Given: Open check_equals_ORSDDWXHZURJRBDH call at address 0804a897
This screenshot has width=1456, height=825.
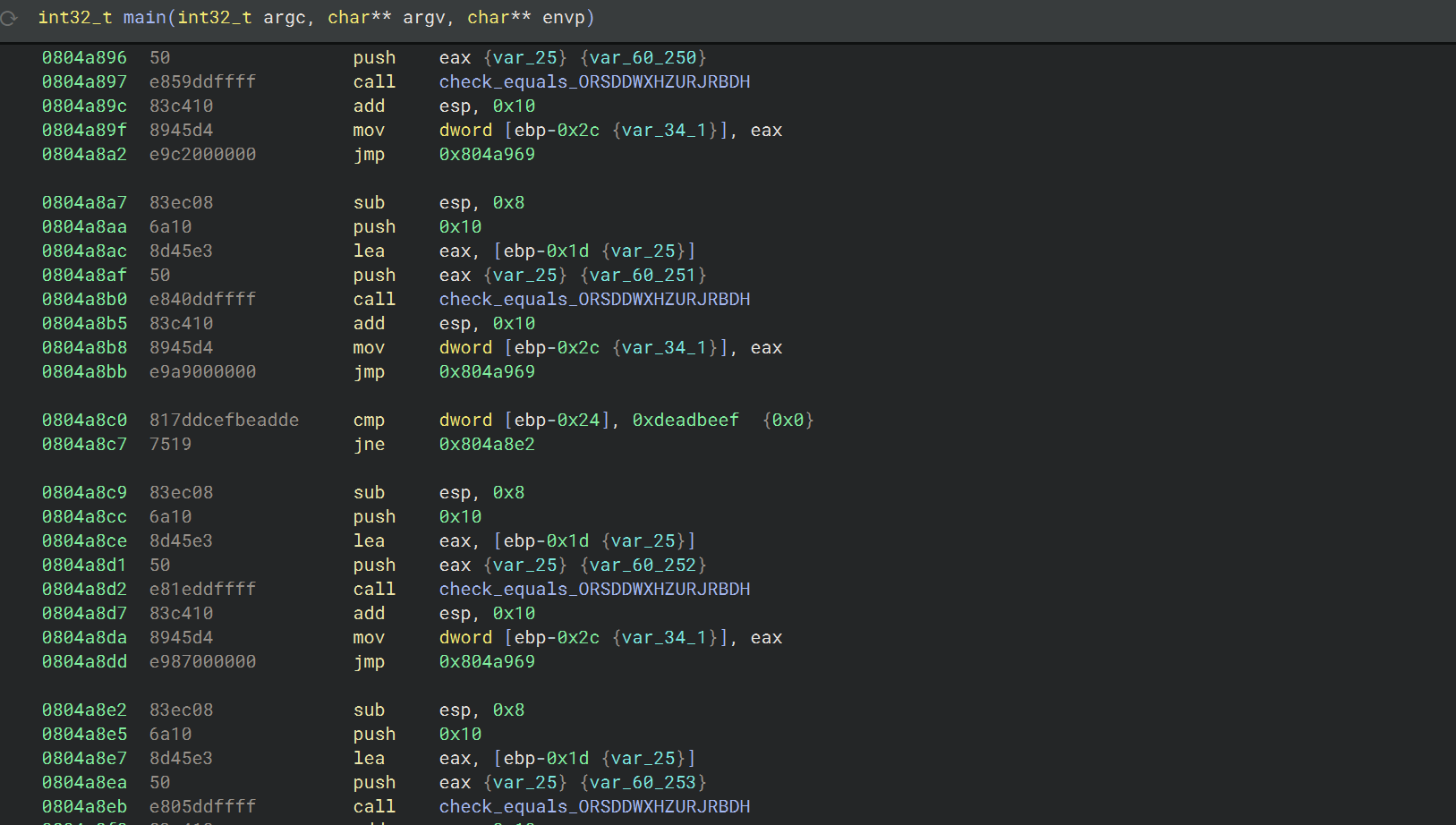Looking at the screenshot, I should 594,82.
